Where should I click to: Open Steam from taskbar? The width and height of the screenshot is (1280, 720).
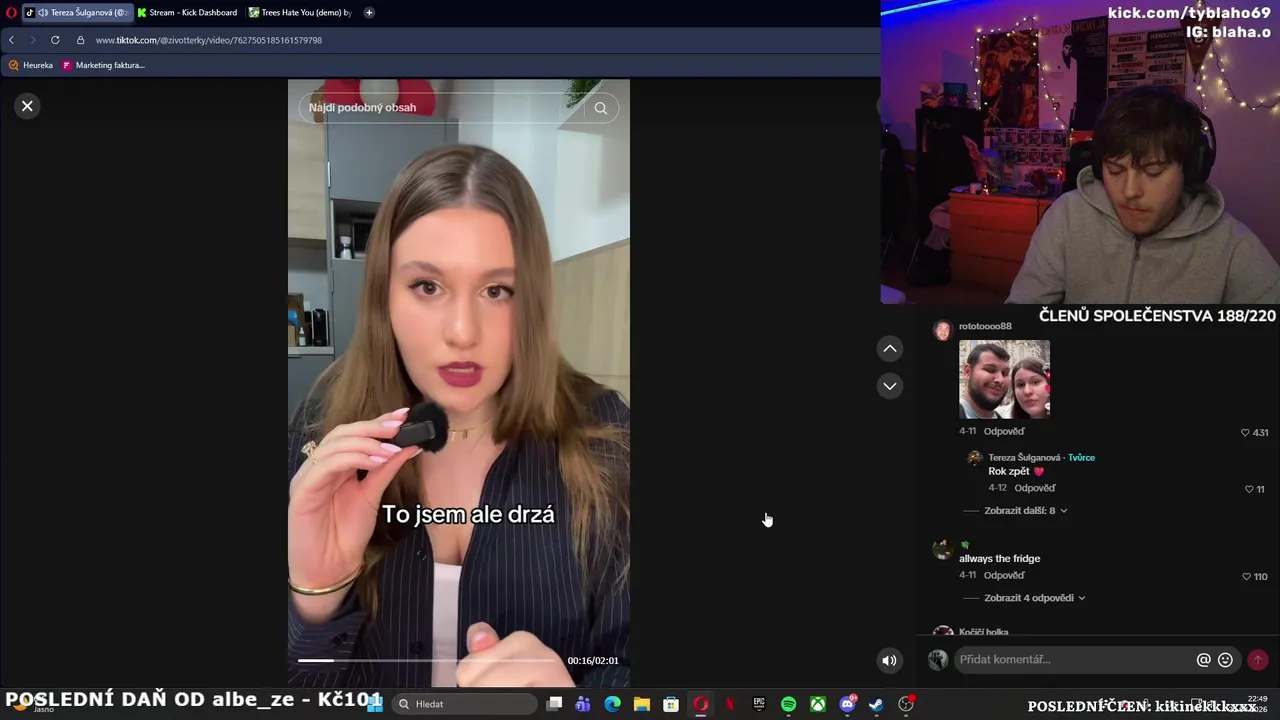(x=877, y=704)
